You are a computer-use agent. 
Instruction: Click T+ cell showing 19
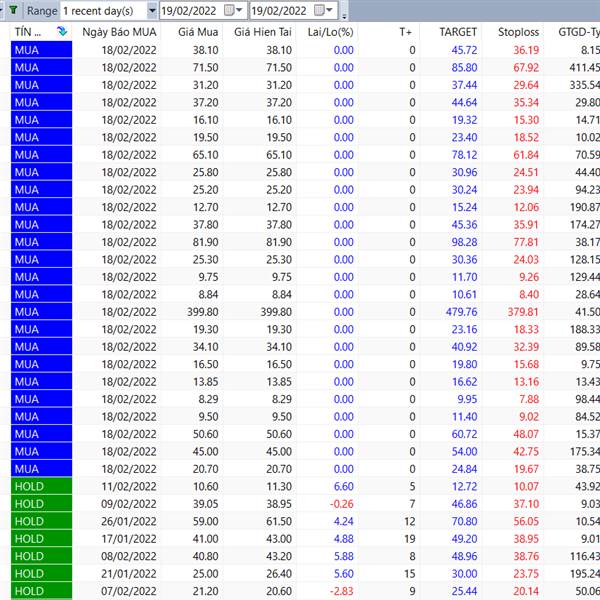(410, 539)
